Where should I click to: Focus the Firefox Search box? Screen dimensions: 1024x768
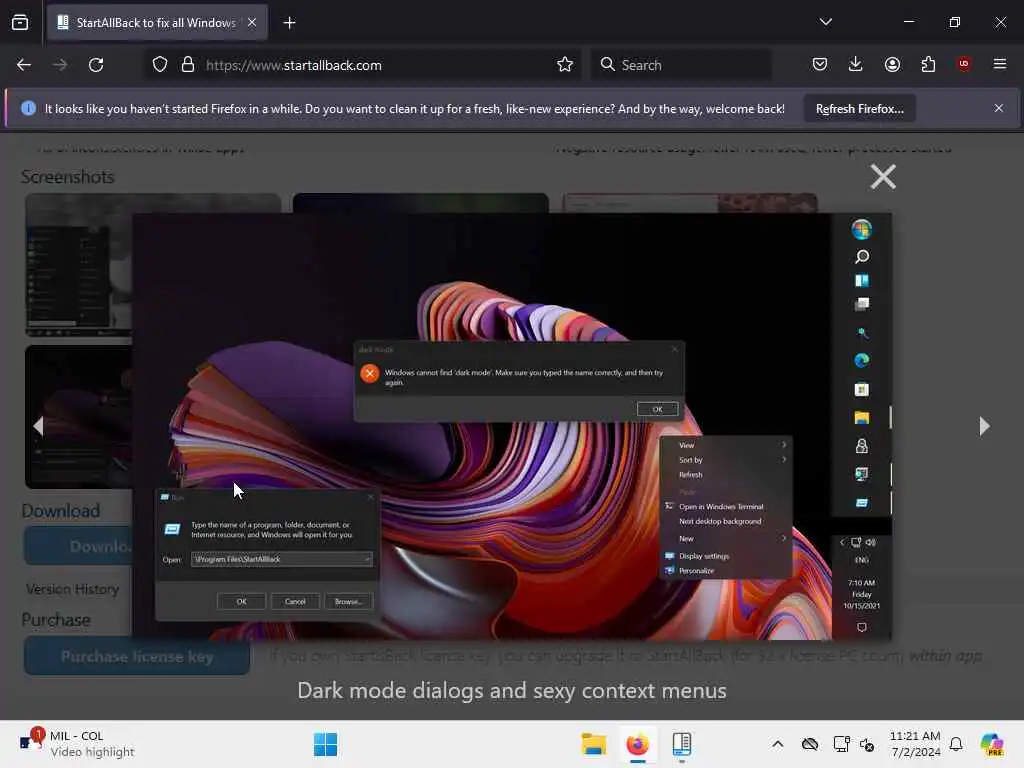[x=681, y=65]
